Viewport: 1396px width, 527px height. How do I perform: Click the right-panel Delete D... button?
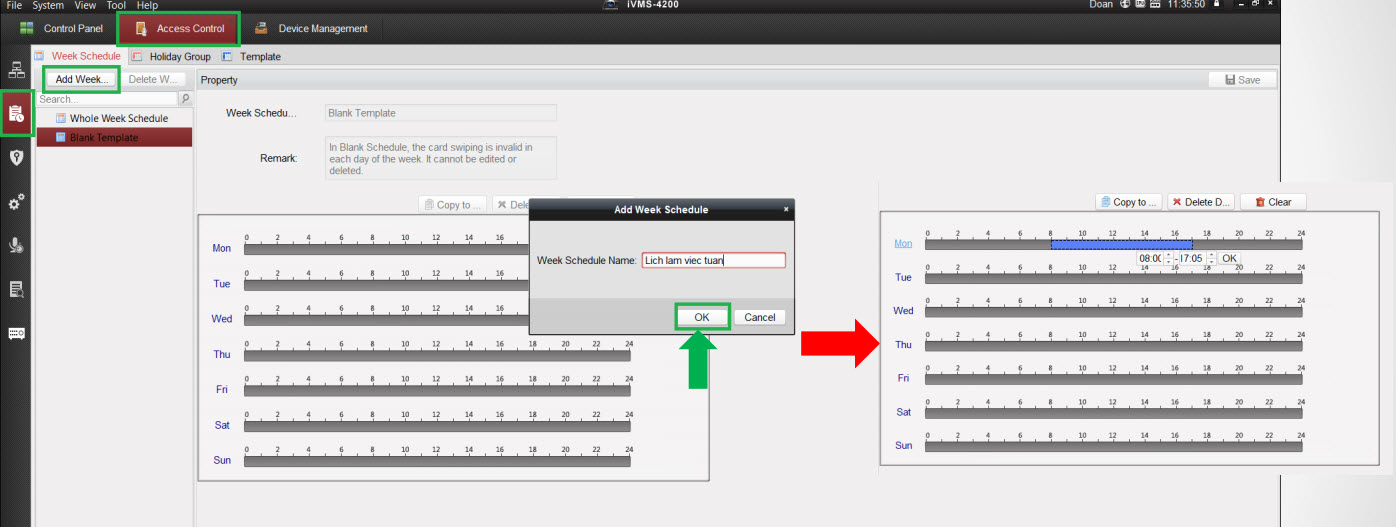pos(1202,202)
